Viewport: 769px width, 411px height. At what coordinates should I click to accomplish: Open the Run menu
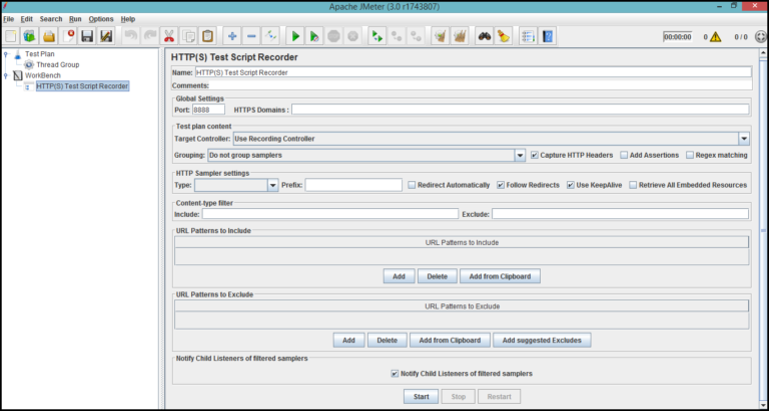click(75, 19)
